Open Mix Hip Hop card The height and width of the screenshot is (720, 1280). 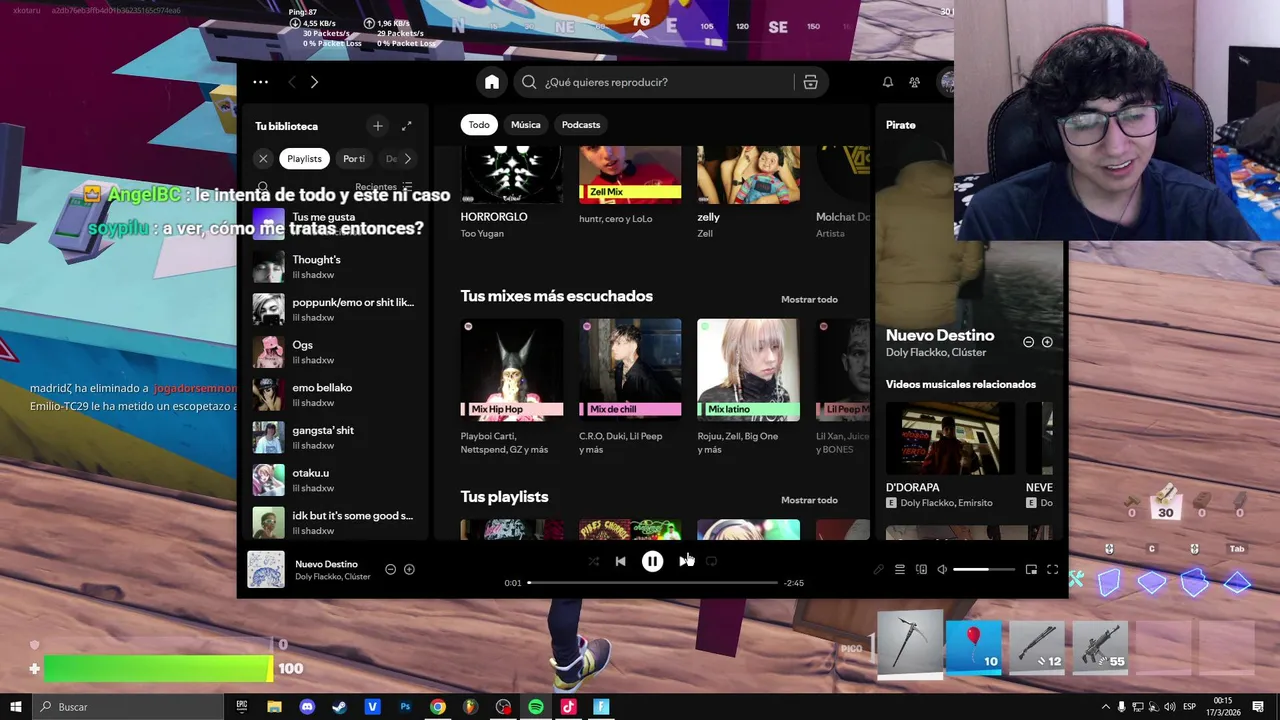[512, 387]
